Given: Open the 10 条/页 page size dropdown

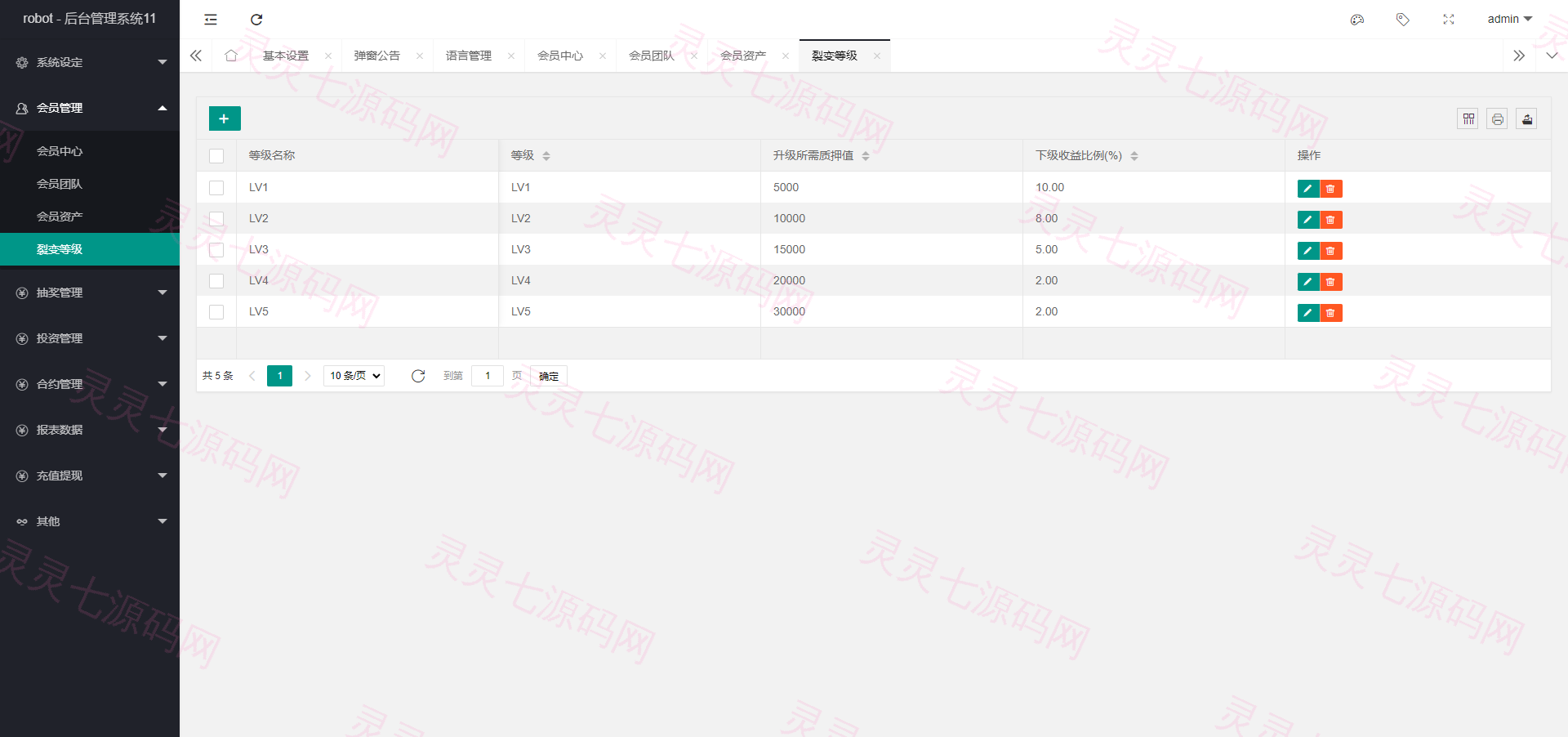Looking at the screenshot, I should 354,376.
